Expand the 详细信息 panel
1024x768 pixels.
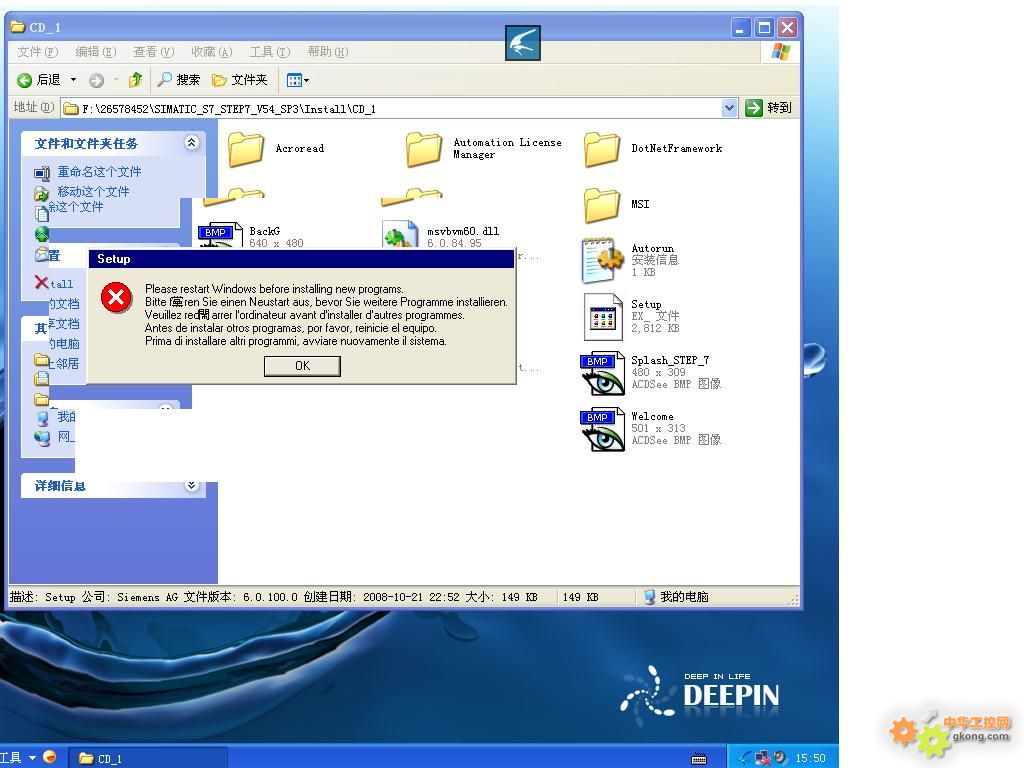[x=191, y=485]
